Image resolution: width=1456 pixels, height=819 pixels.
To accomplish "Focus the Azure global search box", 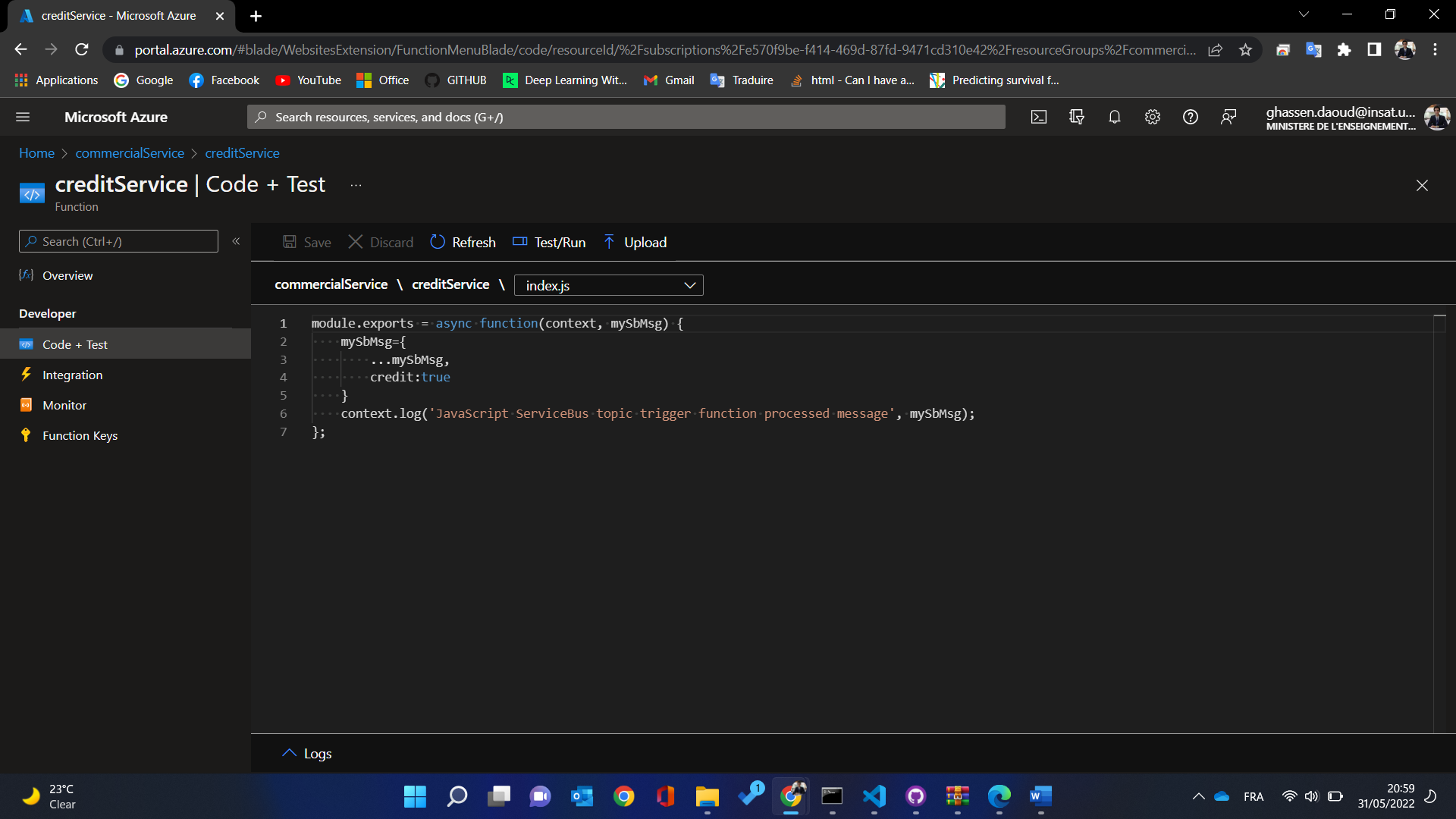I will pos(626,117).
